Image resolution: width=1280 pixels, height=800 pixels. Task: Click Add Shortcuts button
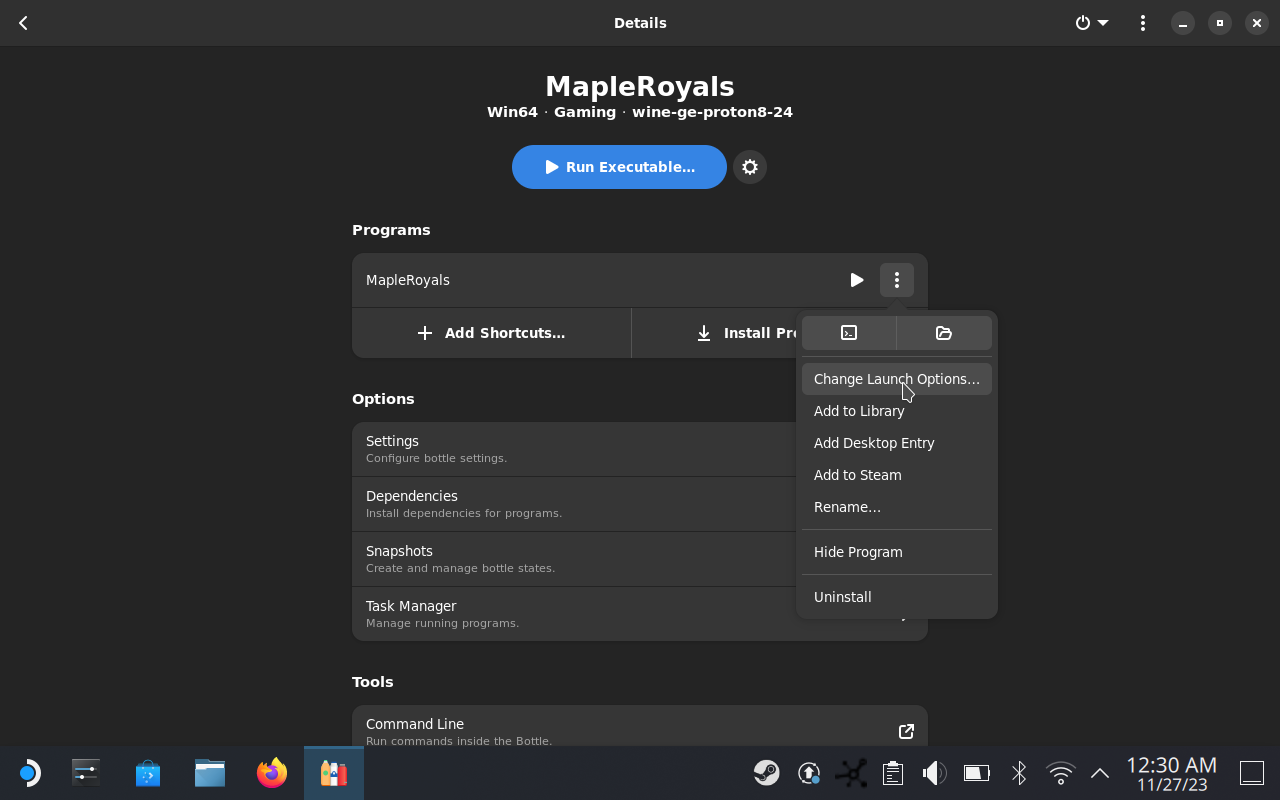click(x=491, y=333)
